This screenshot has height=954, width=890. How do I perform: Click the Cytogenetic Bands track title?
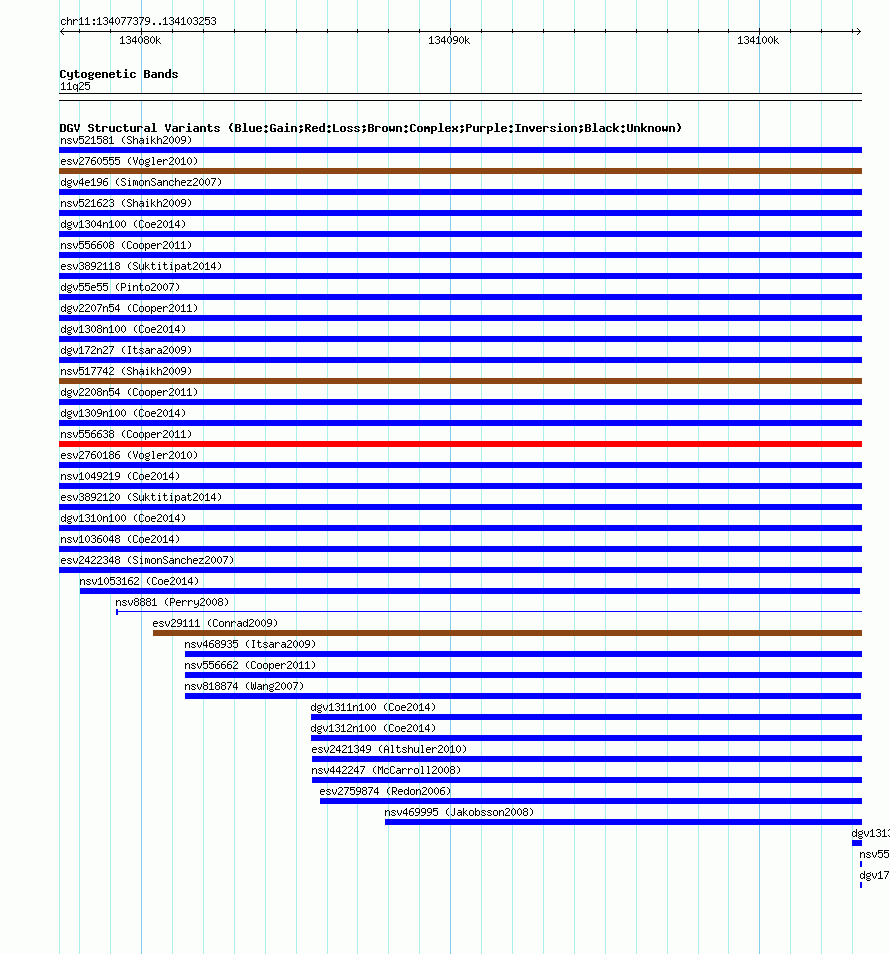click(119, 74)
